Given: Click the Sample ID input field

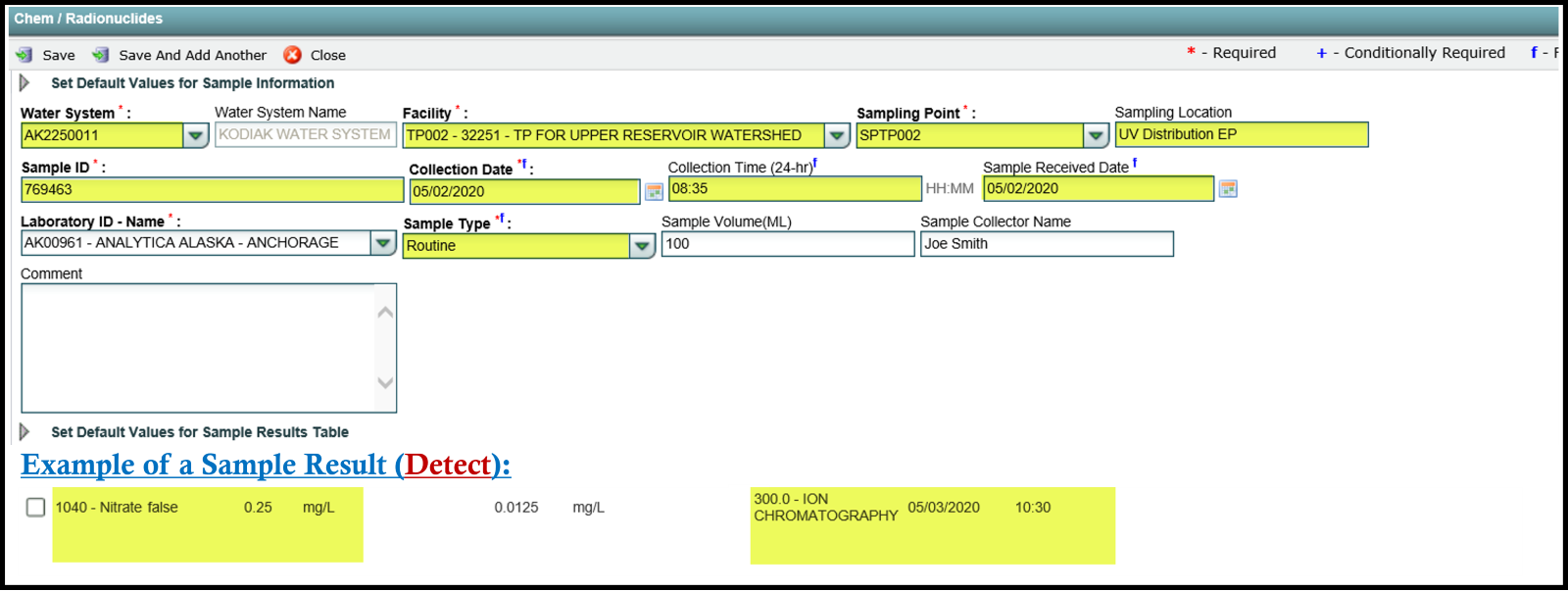Looking at the screenshot, I should click(x=212, y=190).
